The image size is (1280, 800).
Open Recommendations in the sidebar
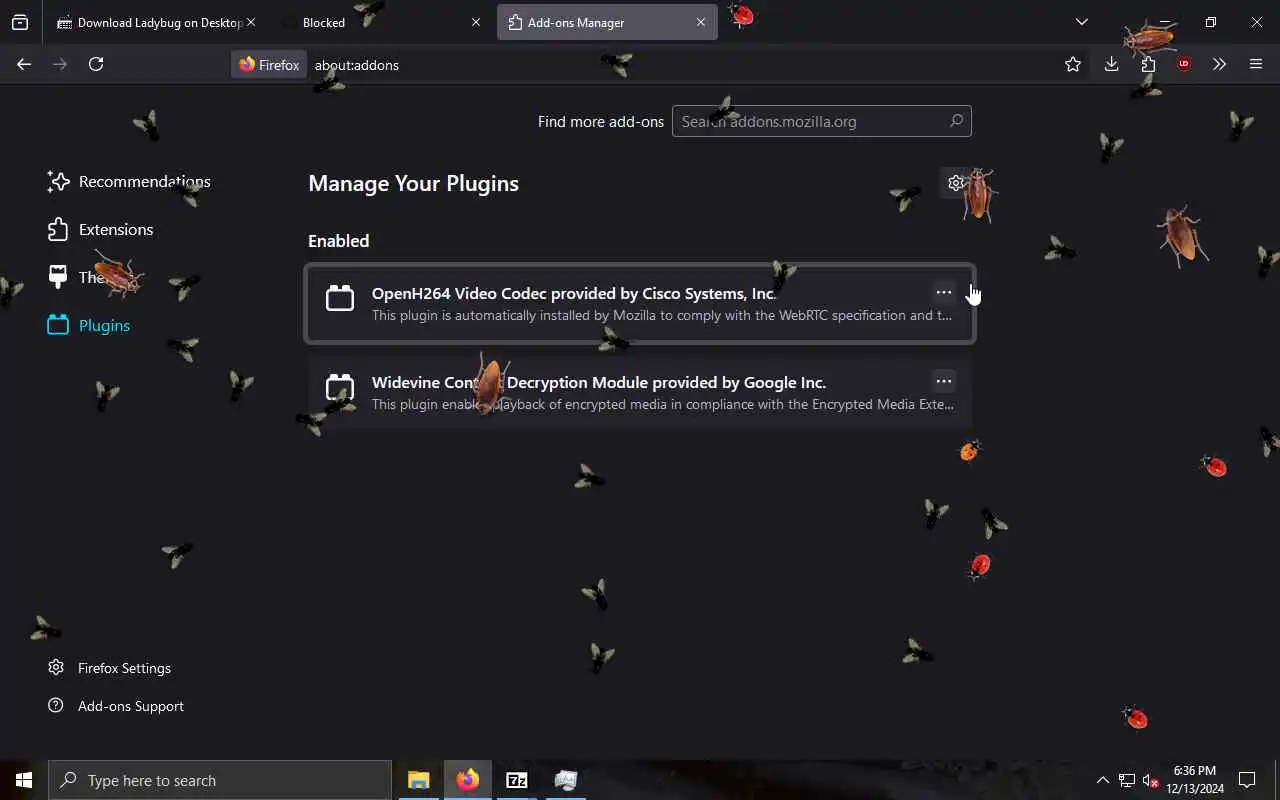128,182
